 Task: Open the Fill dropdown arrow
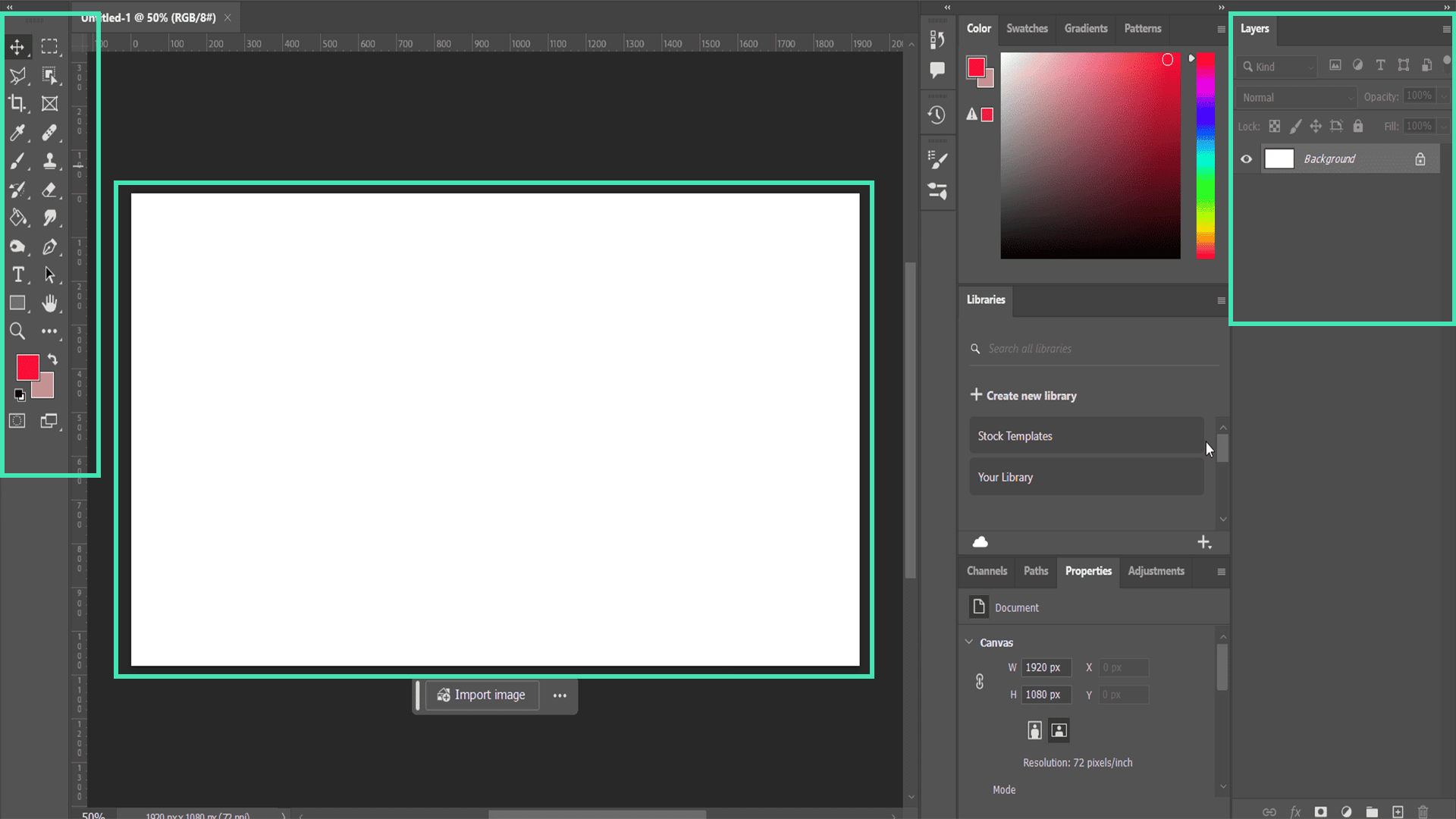point(1444,127)
